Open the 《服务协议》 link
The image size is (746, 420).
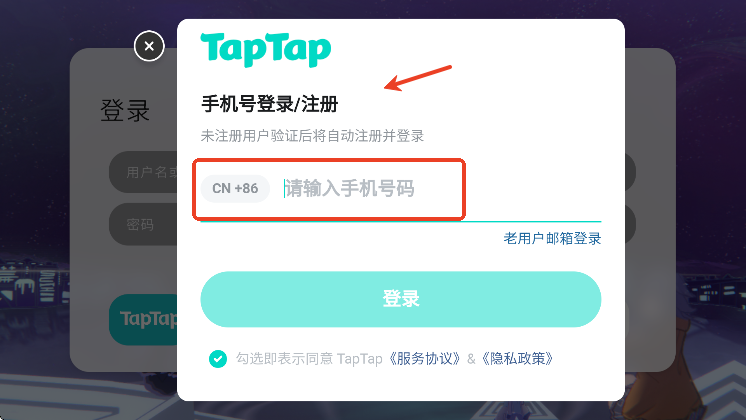point(424,358)
